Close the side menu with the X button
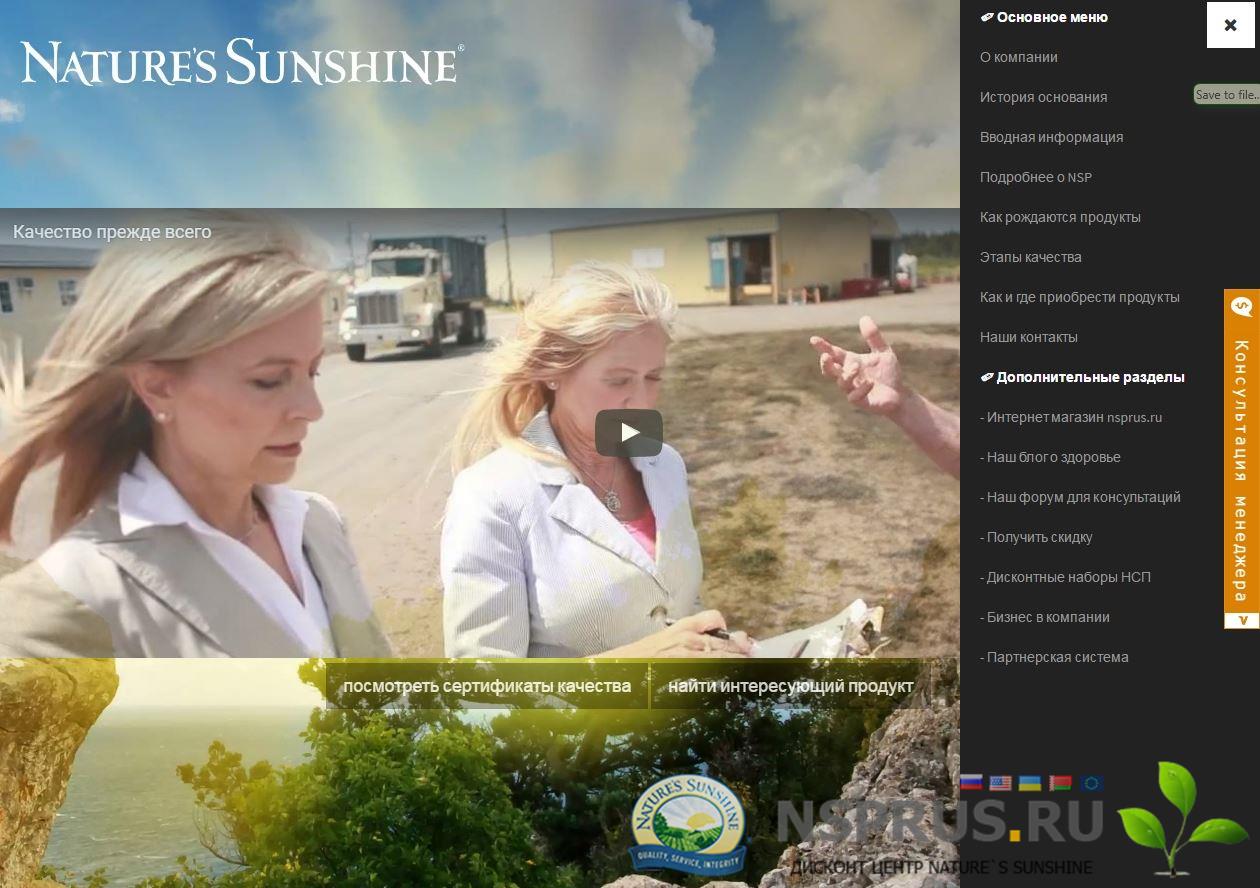 click(1230, 25)
